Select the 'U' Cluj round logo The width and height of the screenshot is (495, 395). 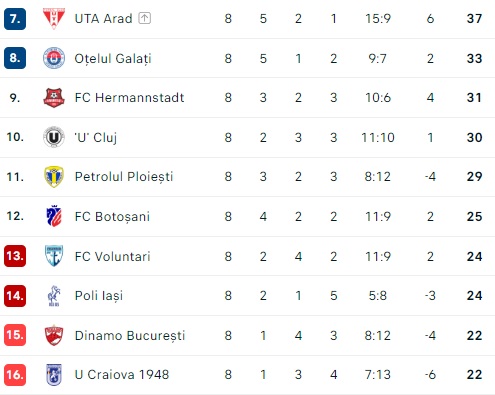[x=54, y=137]
